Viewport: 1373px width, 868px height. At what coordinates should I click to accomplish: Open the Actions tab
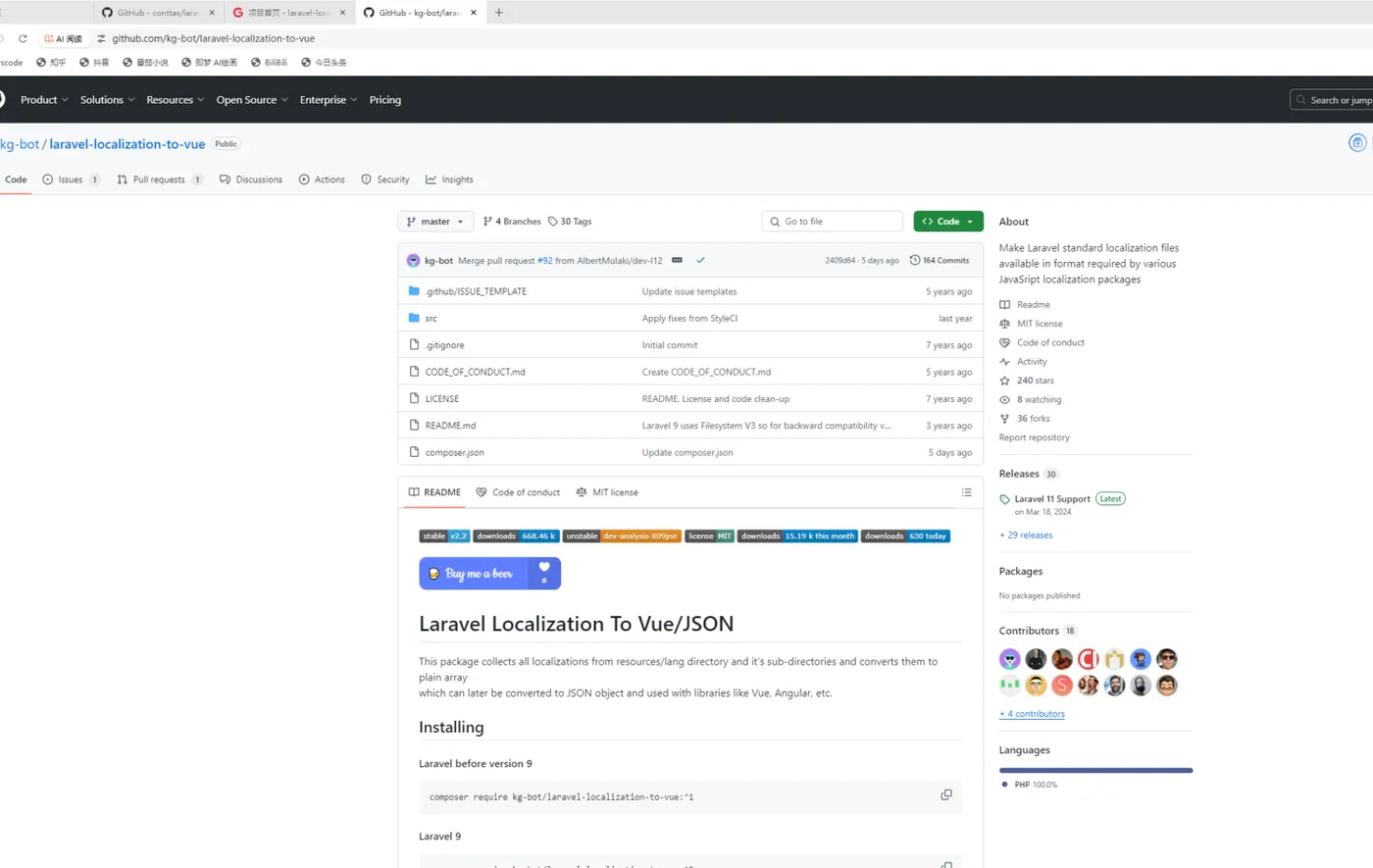[x=322, y=179]
